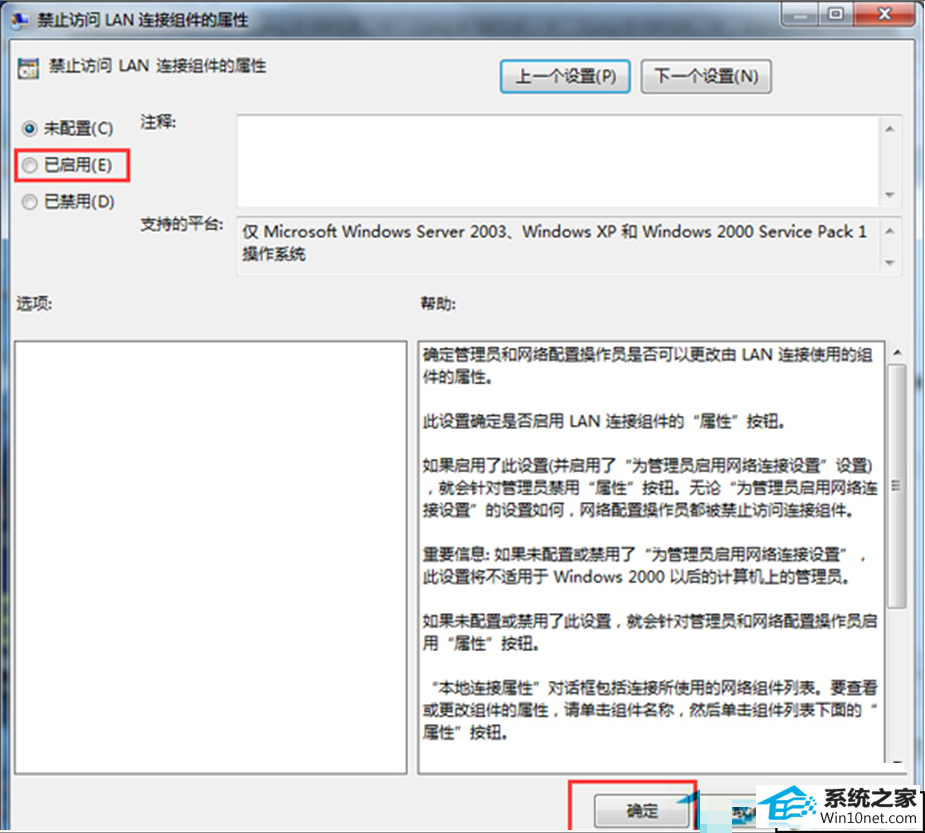Click the comment box scroll up arrow
The image size is (925, 833).
890,129
